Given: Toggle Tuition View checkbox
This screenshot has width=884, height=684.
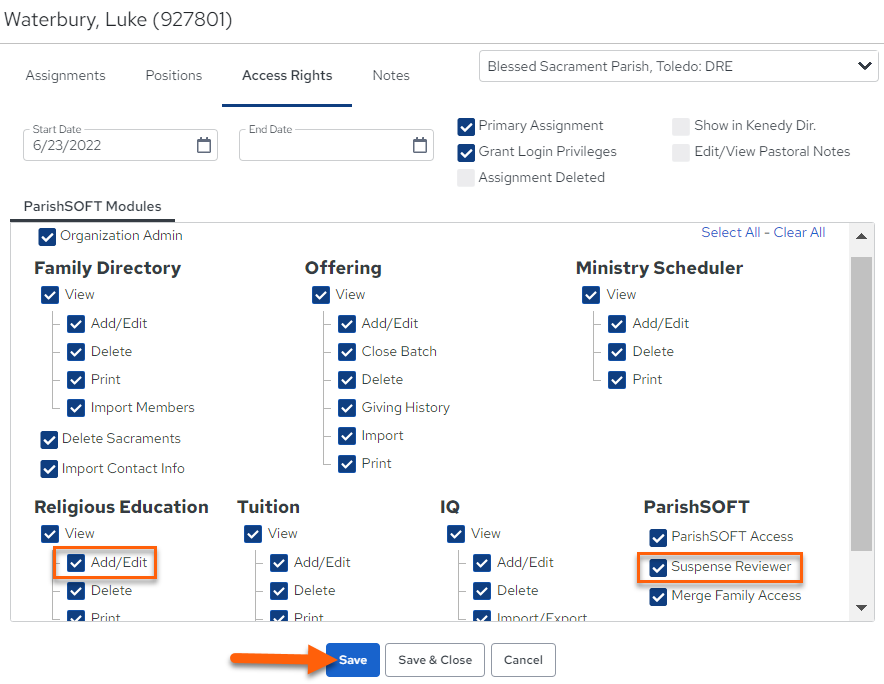Looking at the screenshot, I should coord(253,534).
